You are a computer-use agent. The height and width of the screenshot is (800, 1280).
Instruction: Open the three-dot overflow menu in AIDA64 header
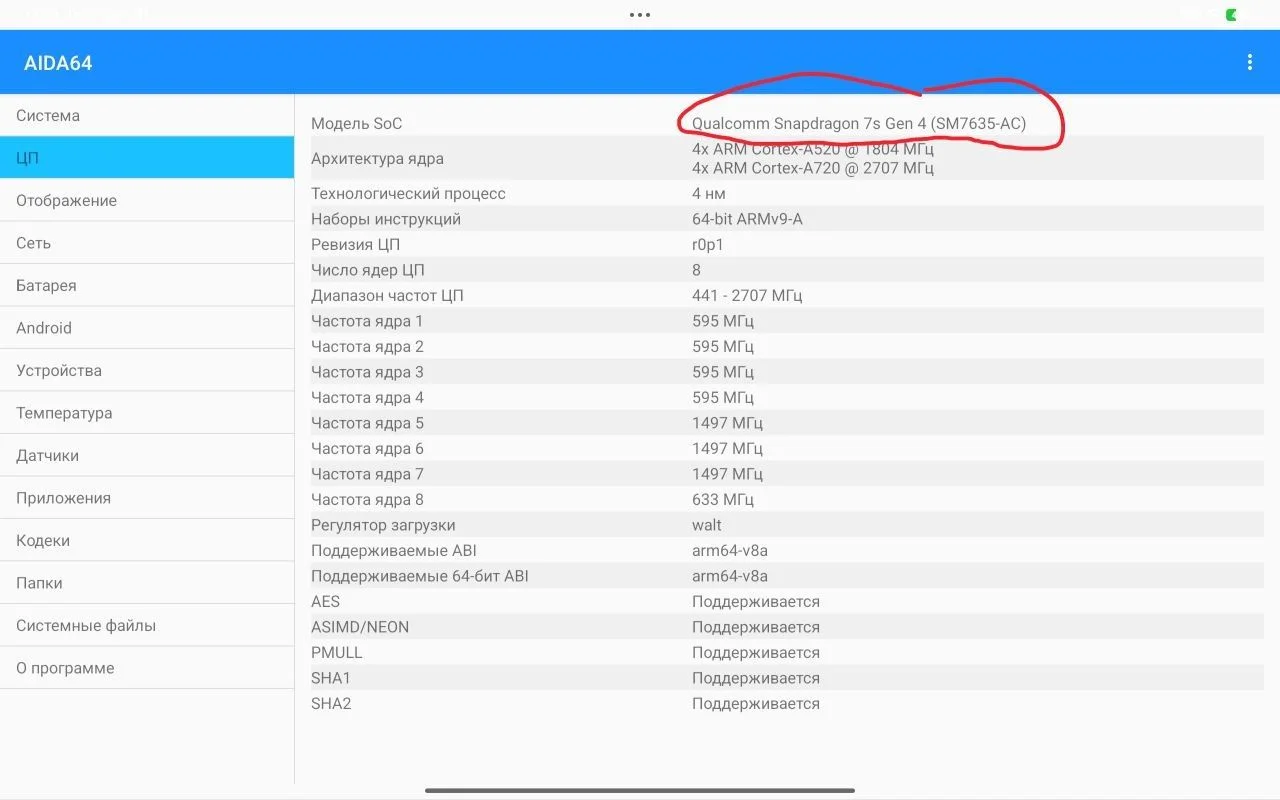coord(1249,62)
